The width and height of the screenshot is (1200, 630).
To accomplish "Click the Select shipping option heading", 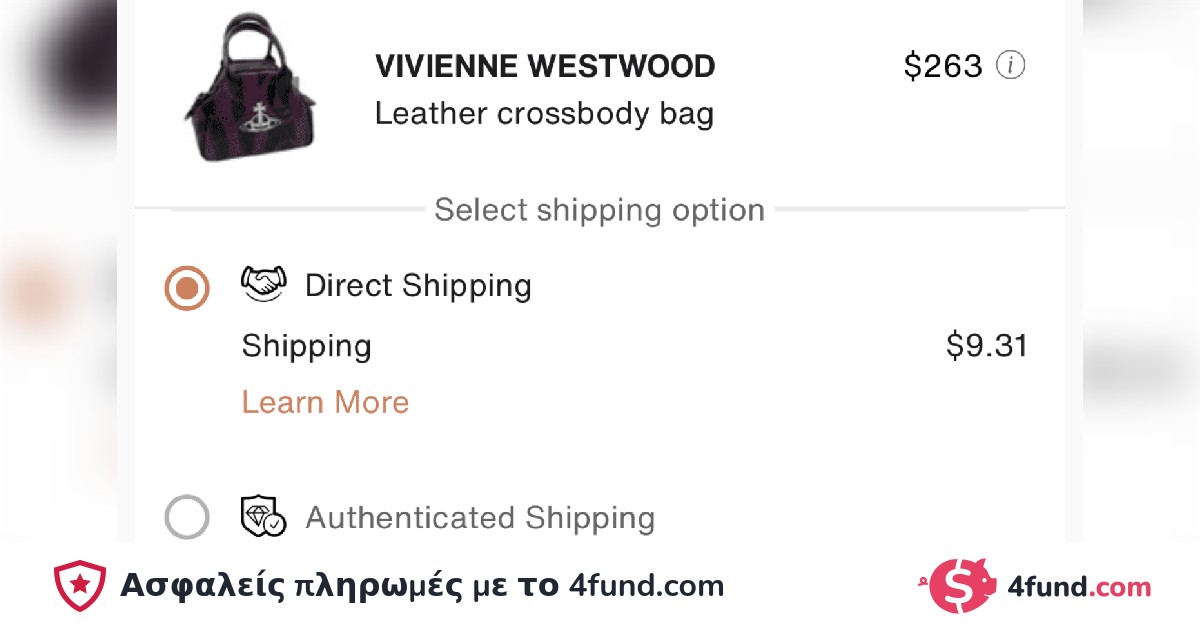I will point(599,210).
